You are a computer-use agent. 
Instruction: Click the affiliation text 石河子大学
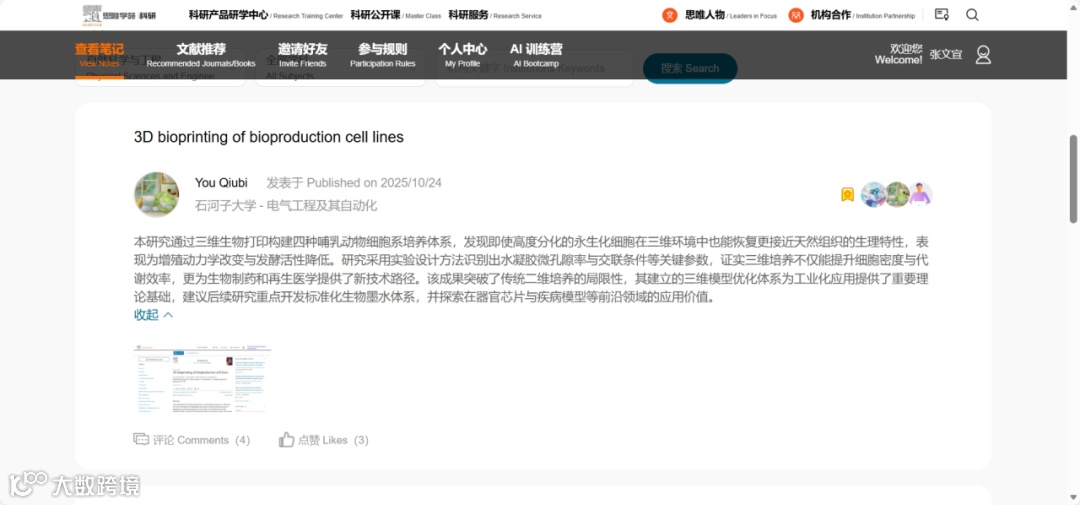coord(227,205)
